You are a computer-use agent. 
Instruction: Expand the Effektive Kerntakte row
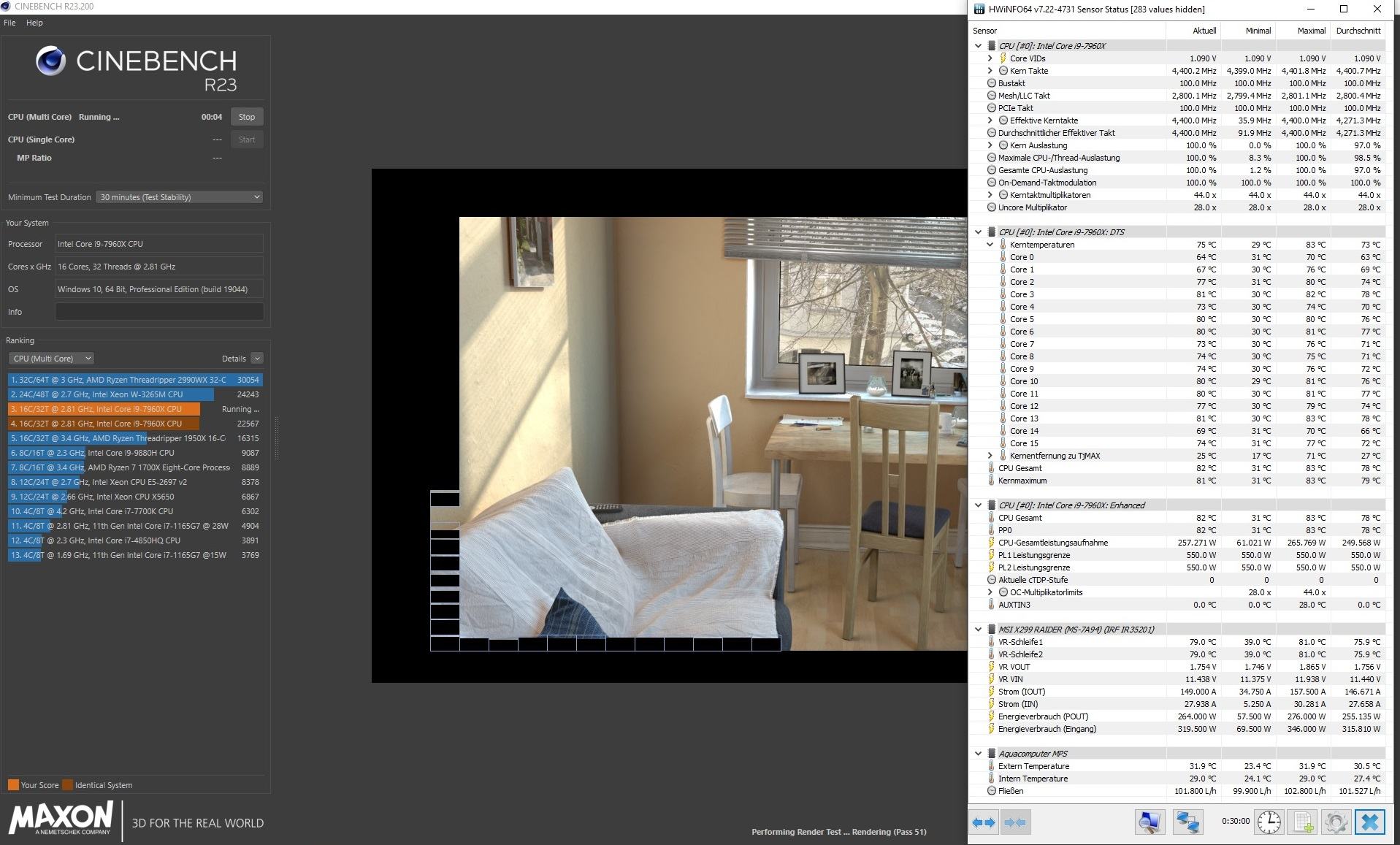(990, 121)
